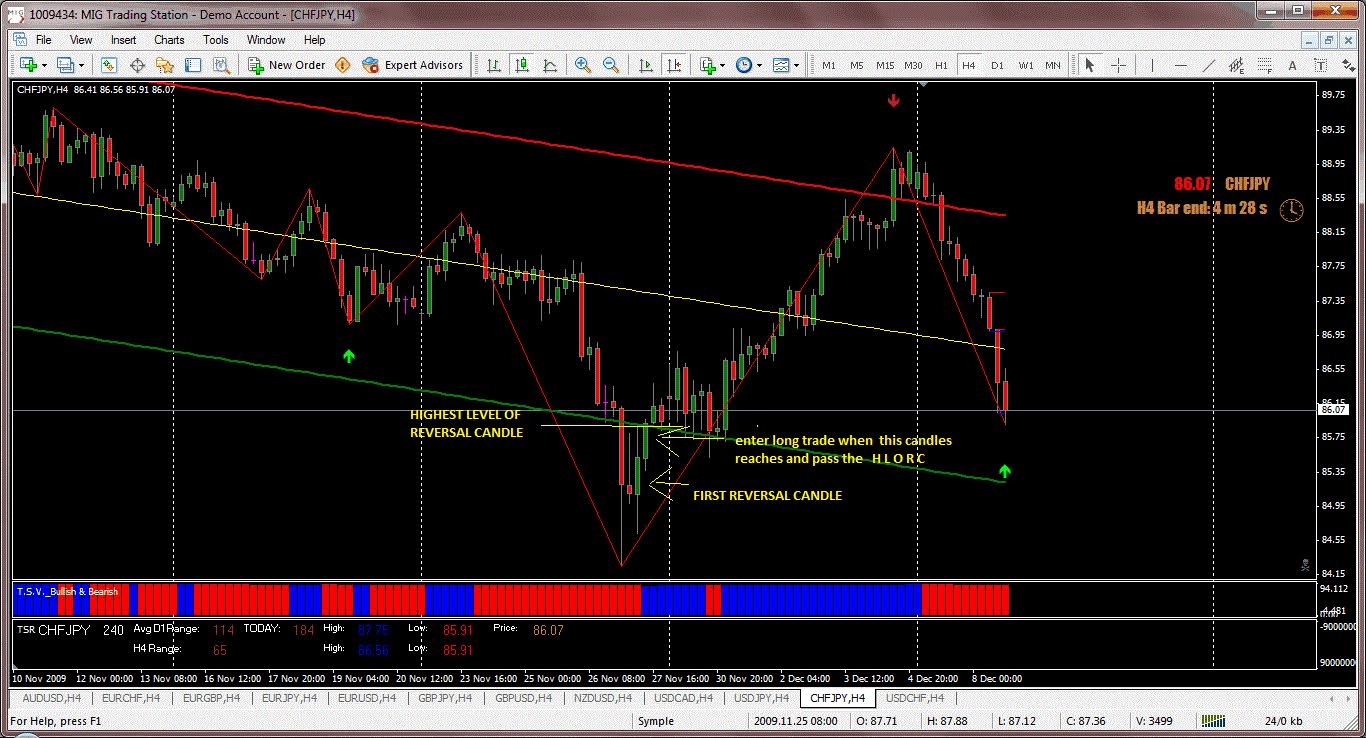Show the Market Watch window
Screen dimensions: 1366x738
coord(109,65)
